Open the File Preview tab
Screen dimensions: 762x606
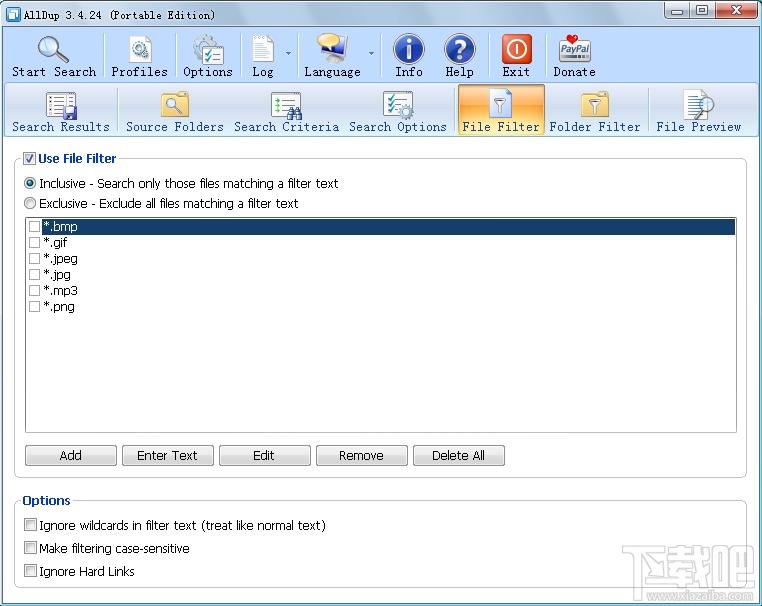tap(698, 111)
